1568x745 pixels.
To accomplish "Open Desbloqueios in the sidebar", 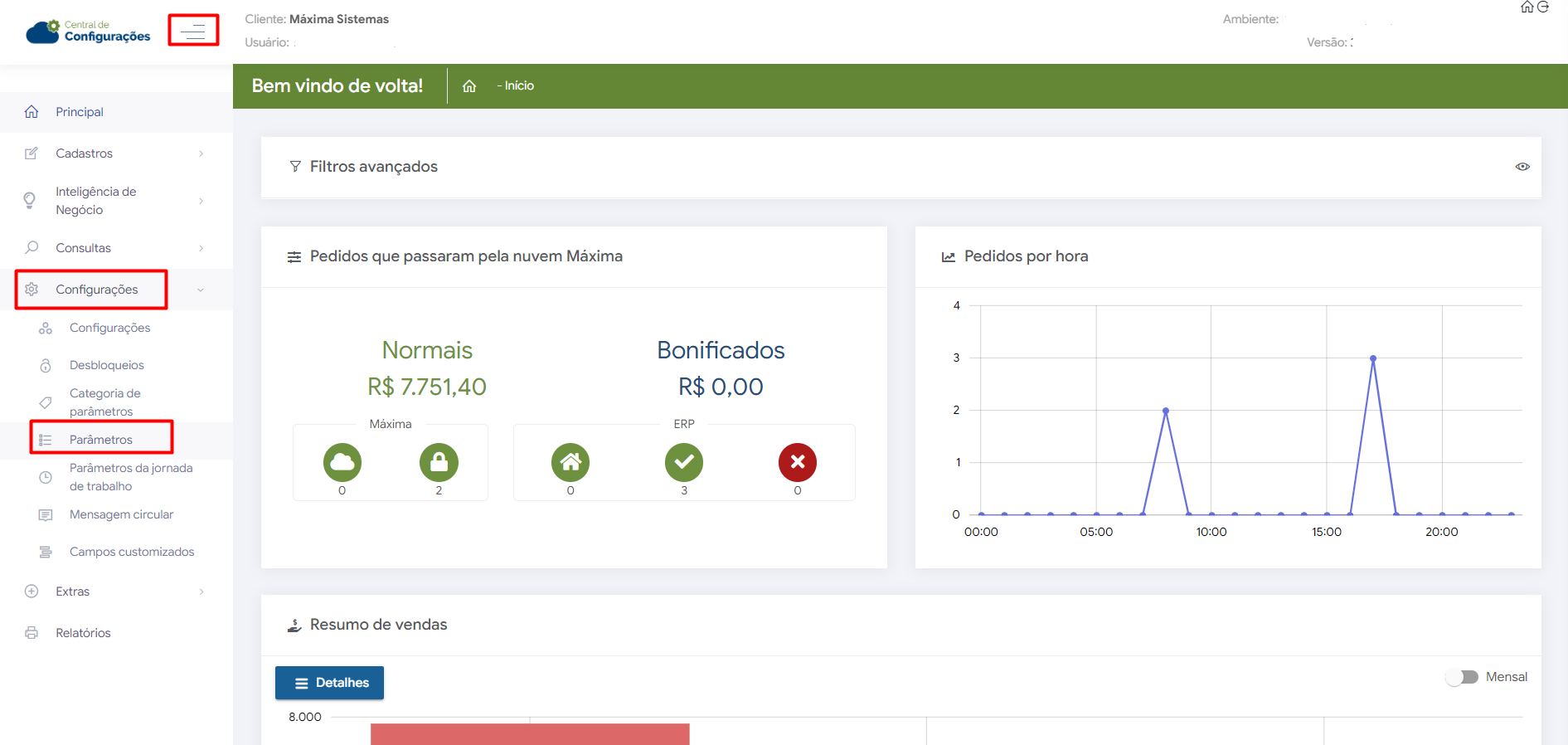I will coord(106,365).
